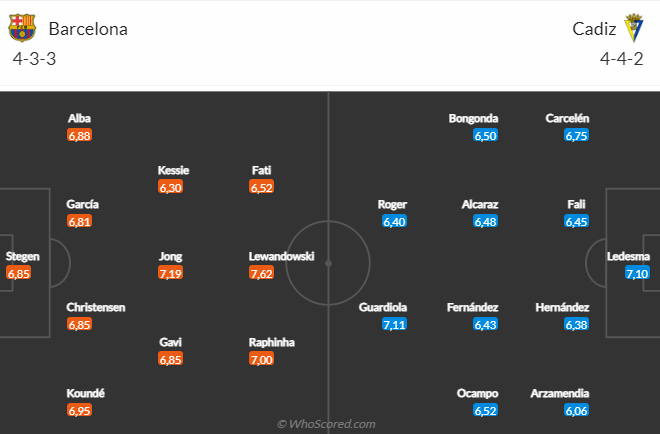Select Kessie's 6.30 rating badge

point(170,187)
